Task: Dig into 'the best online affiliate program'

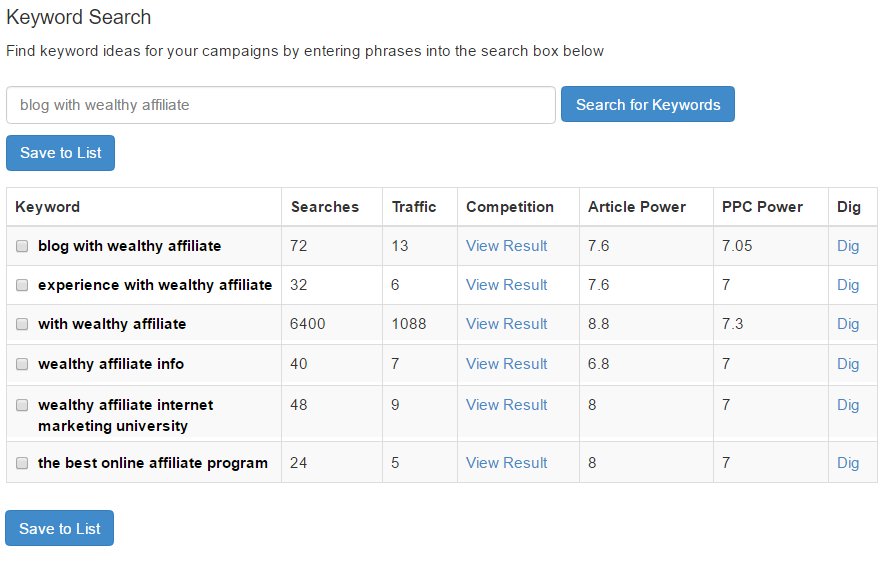Action: pyautogui.click(x=848, y=463)
